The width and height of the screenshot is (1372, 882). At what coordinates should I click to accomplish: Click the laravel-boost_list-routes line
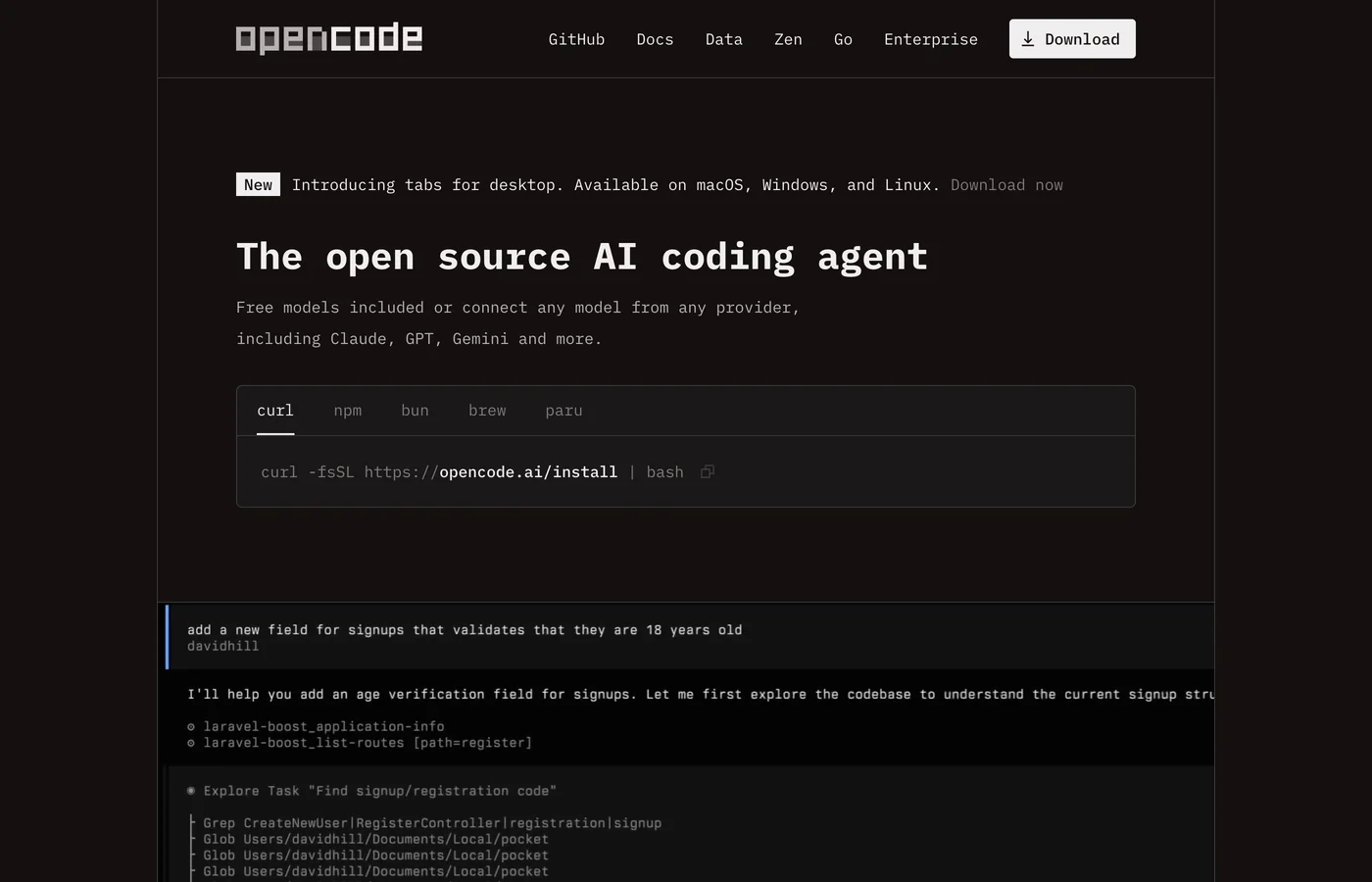360,743
